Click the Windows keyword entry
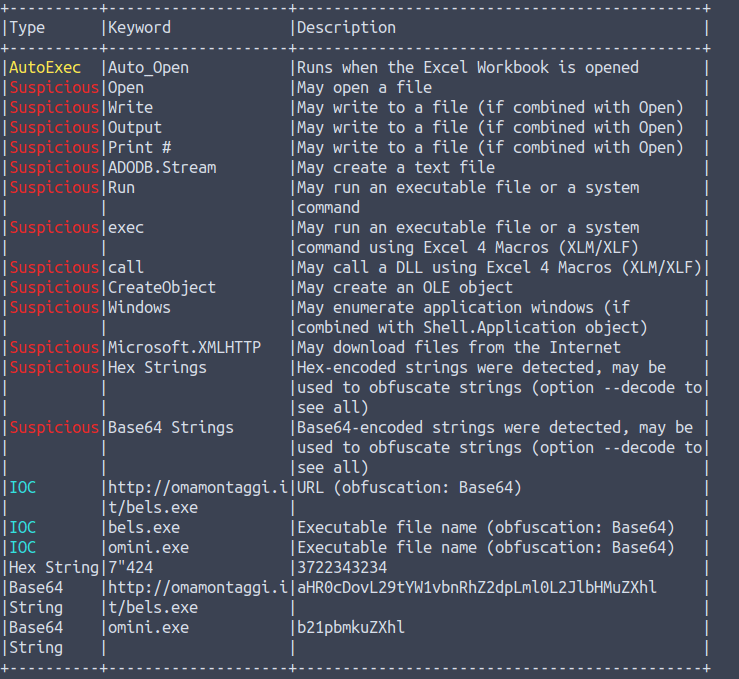 [139, 308]
